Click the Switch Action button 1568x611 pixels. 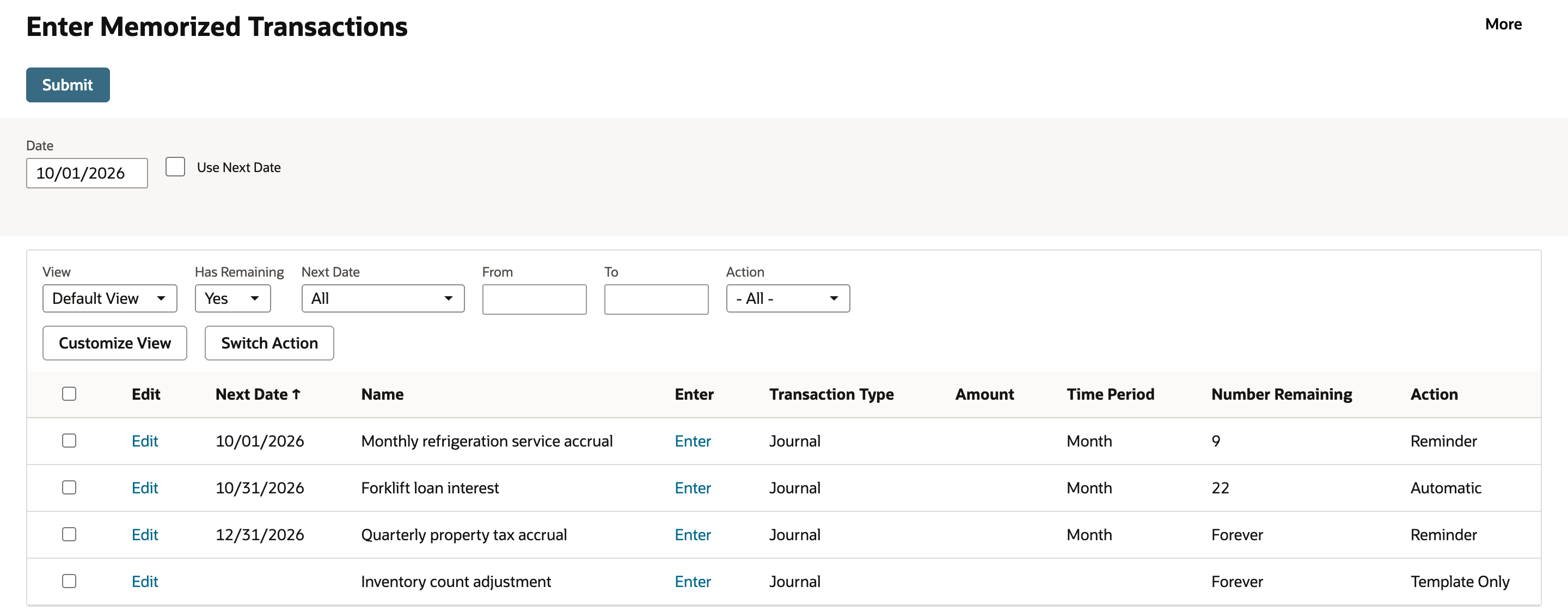coord(269,343)
